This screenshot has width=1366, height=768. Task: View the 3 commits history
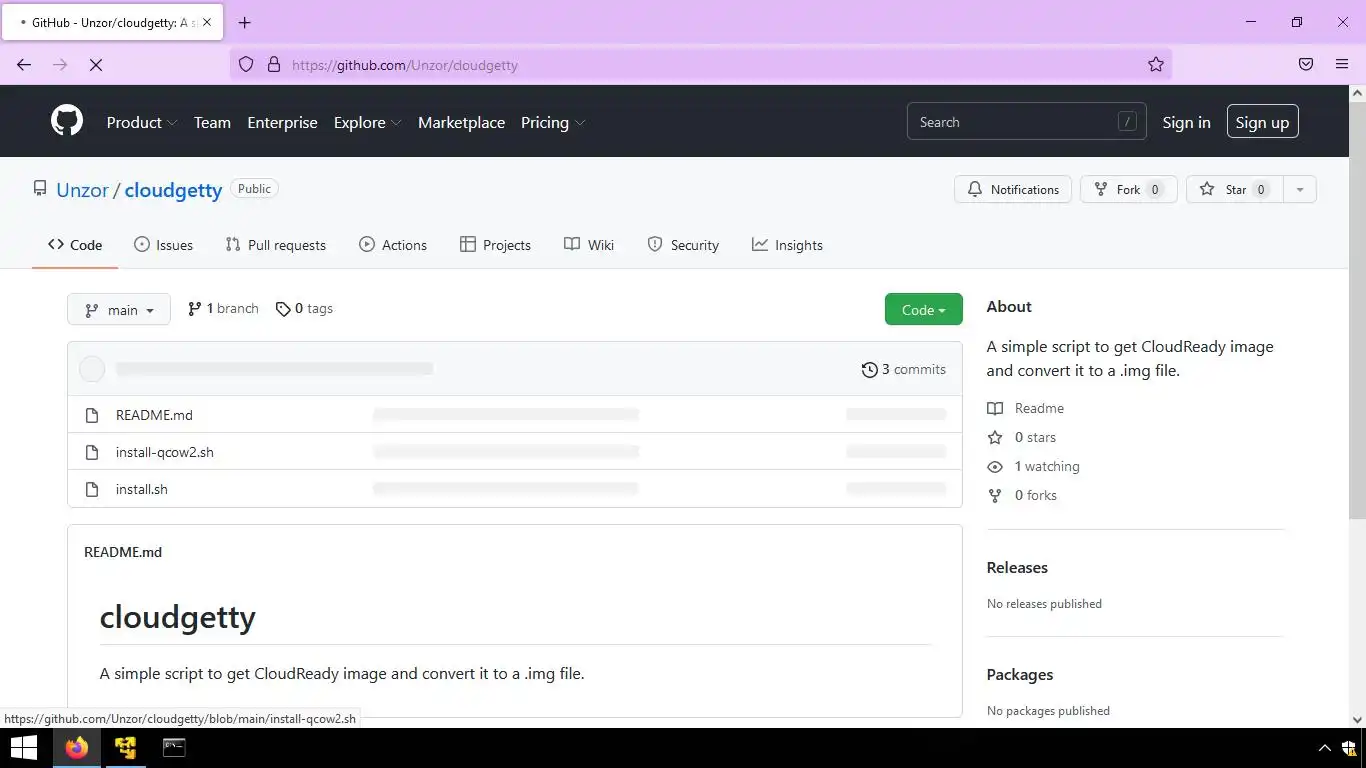[x=903, y=370]
